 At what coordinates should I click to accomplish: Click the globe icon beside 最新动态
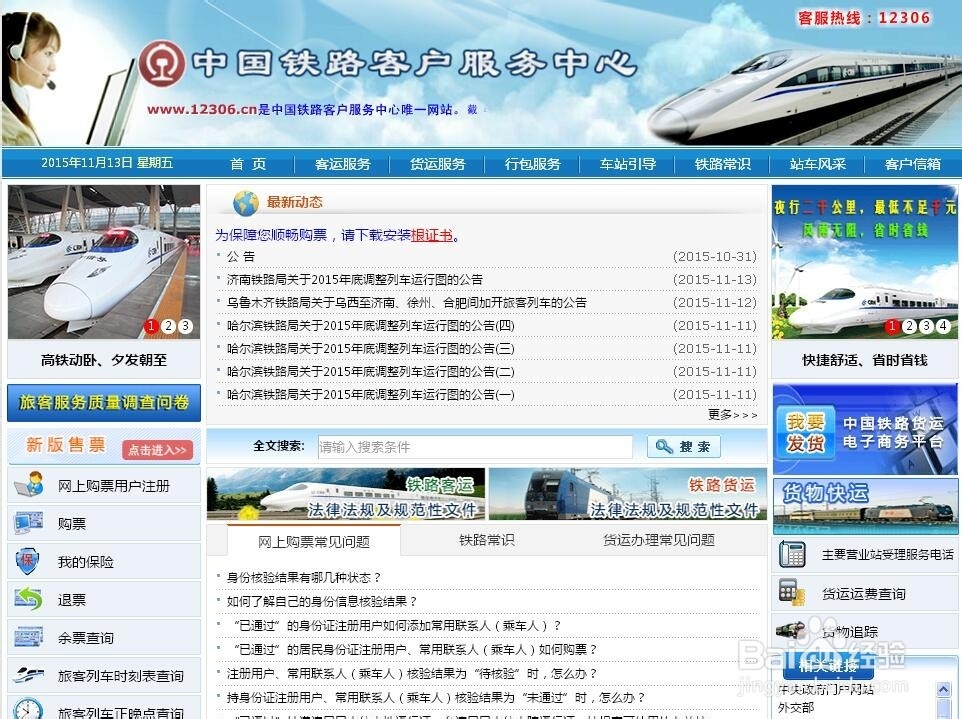[x=245, y=203]
